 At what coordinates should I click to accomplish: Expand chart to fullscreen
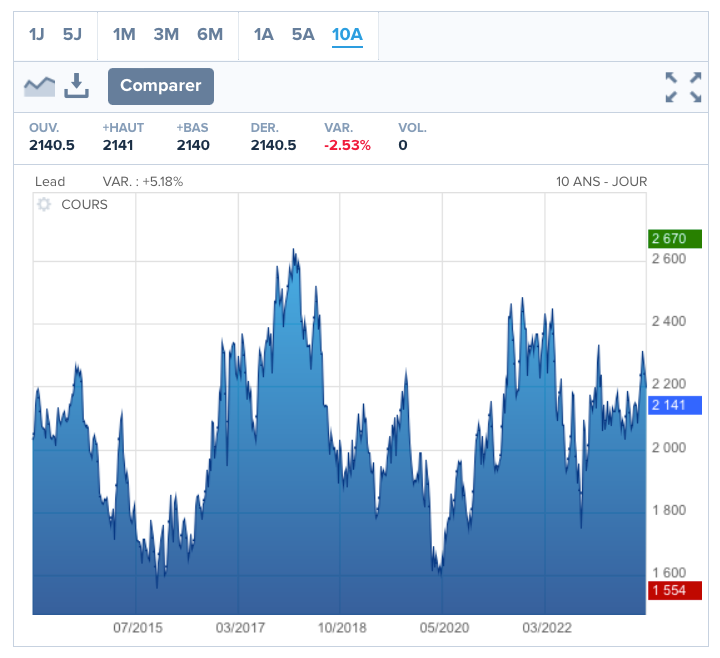[683, 87]
